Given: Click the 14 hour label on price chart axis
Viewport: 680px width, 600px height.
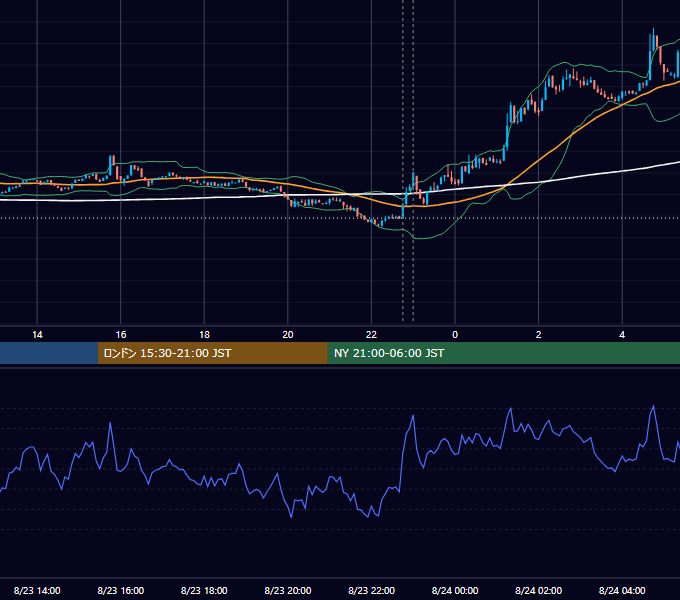Looking at the screenshot, I should pos(37,335).
